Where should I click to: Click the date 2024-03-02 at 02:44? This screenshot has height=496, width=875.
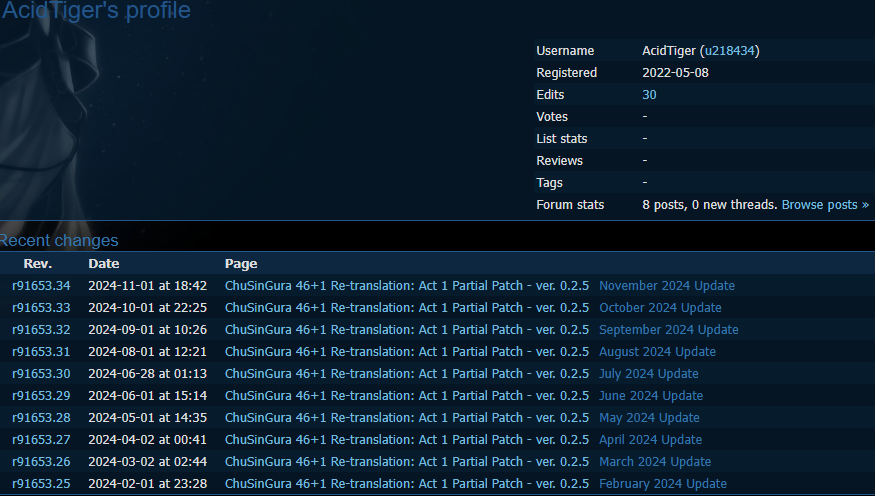click(x=147, y=462)
